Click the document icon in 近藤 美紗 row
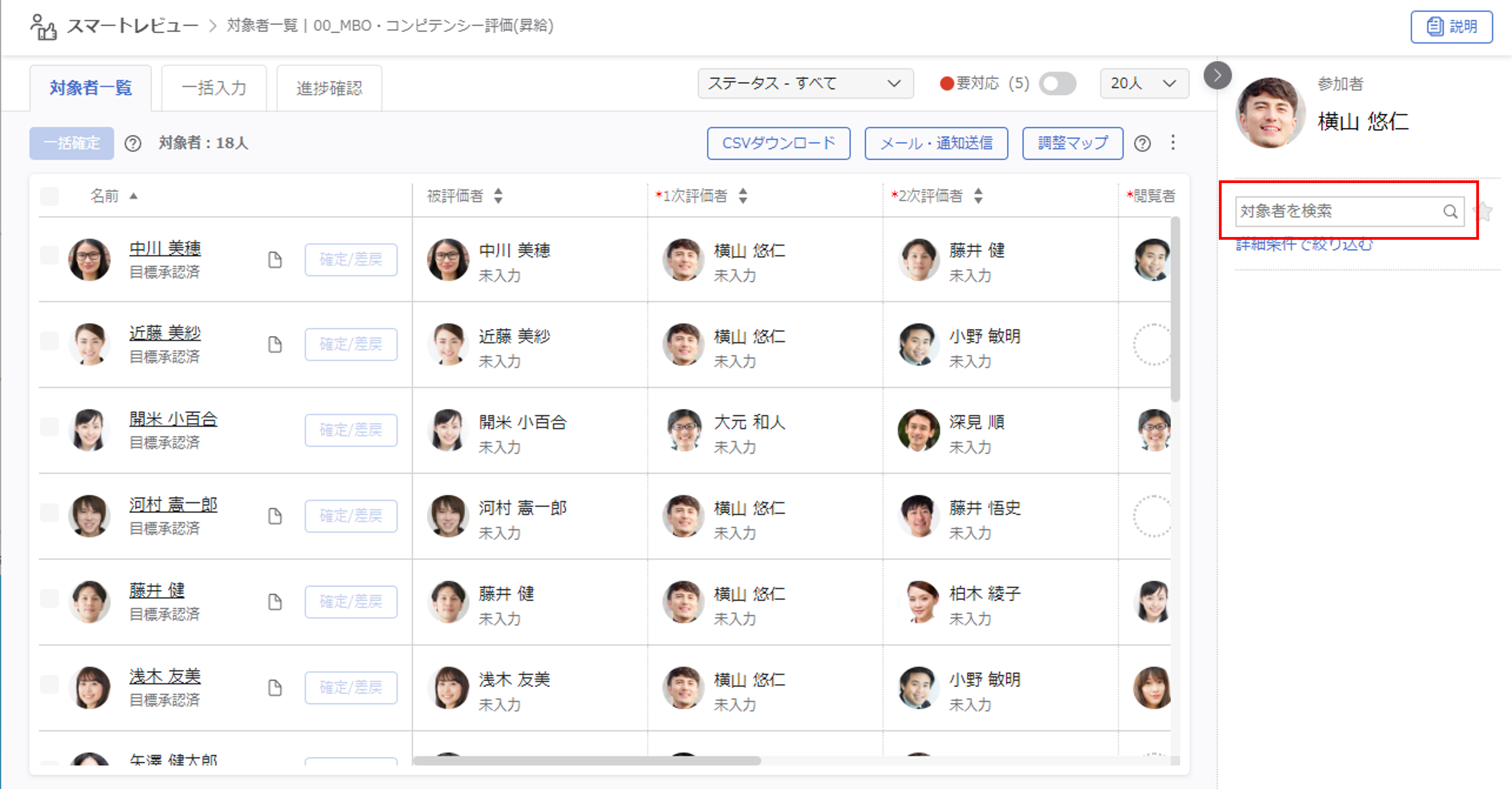This screenshot has width=1512, height=789. pyautogui.click(x=275, y=344)
